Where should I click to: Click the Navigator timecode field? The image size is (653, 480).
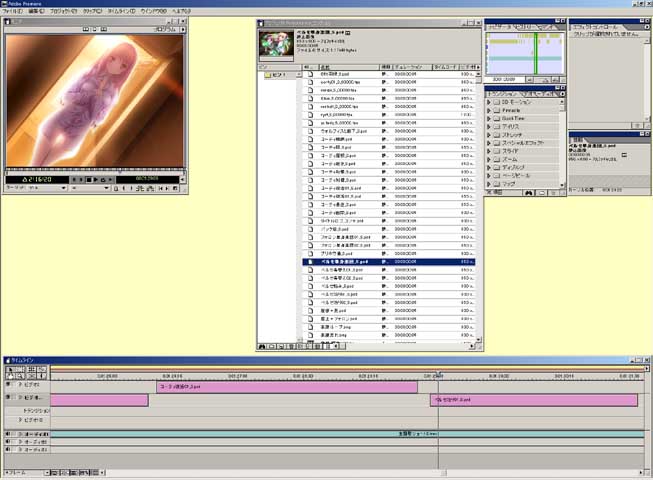(x=504, y=79)
